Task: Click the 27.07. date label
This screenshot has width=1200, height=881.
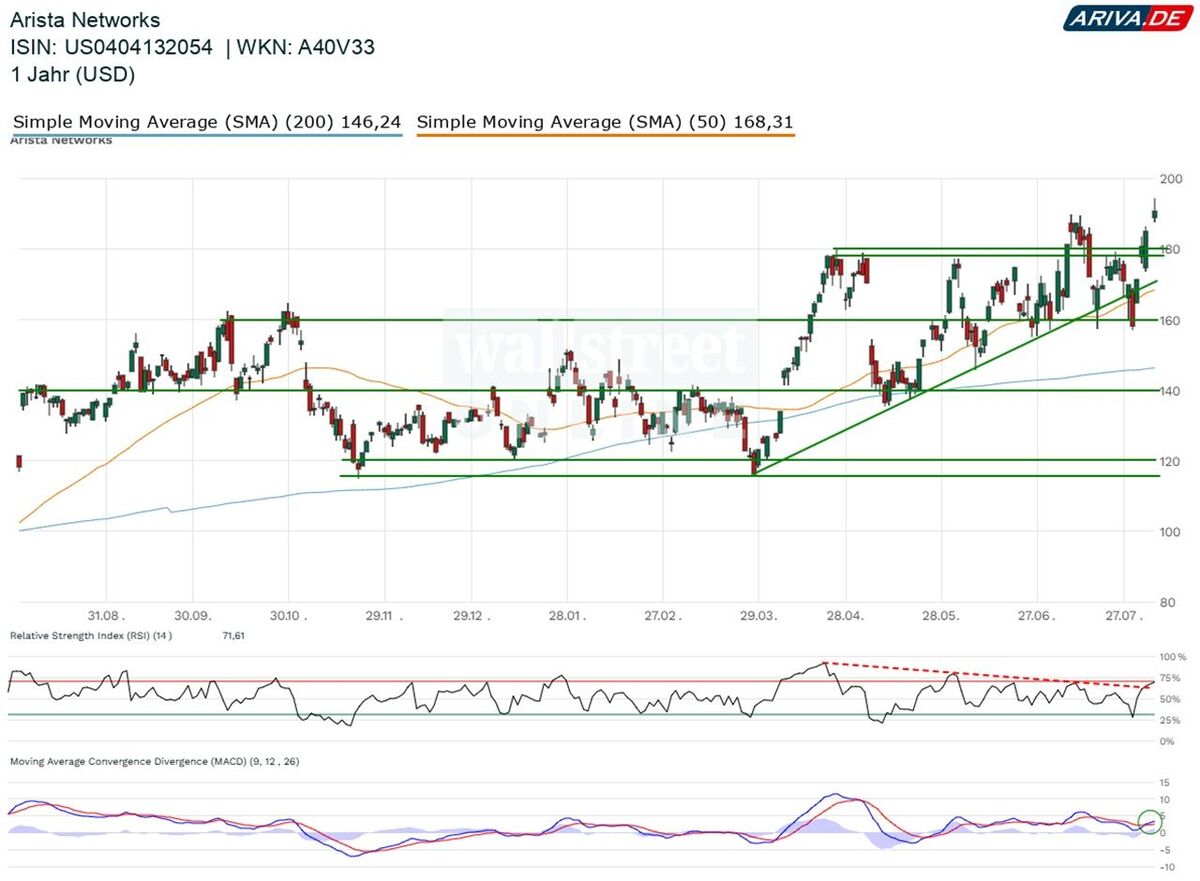Action: (1125, 615)
